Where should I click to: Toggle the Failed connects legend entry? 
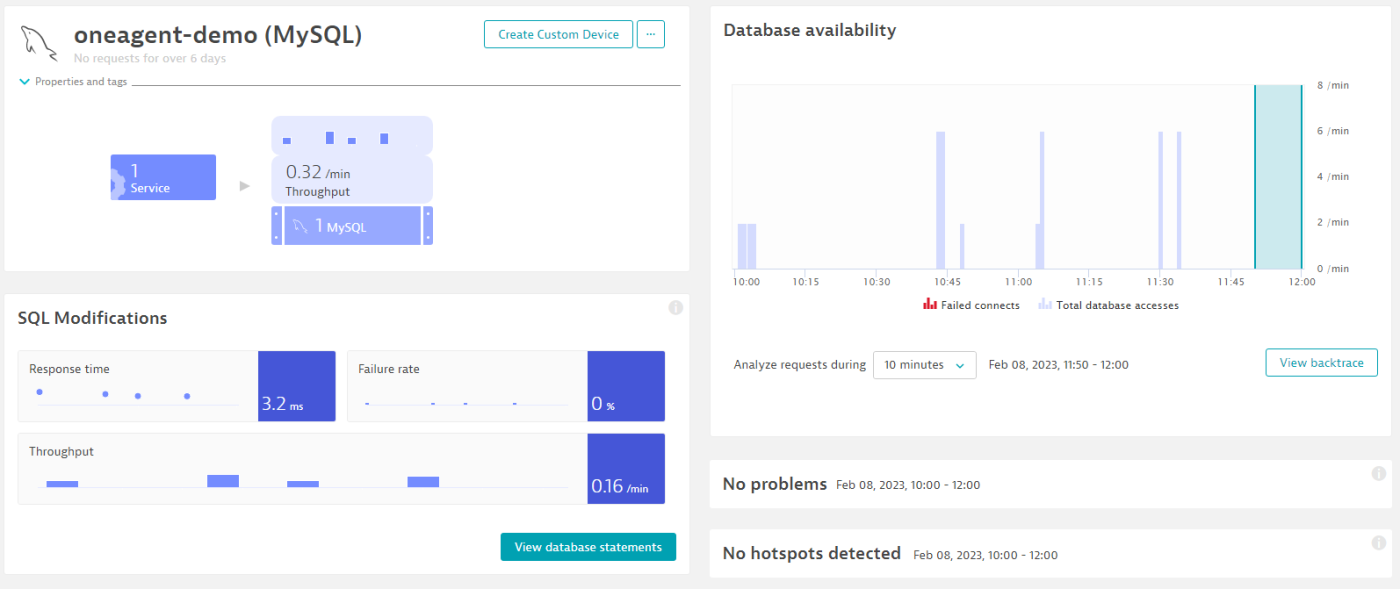tap(971, 304)
